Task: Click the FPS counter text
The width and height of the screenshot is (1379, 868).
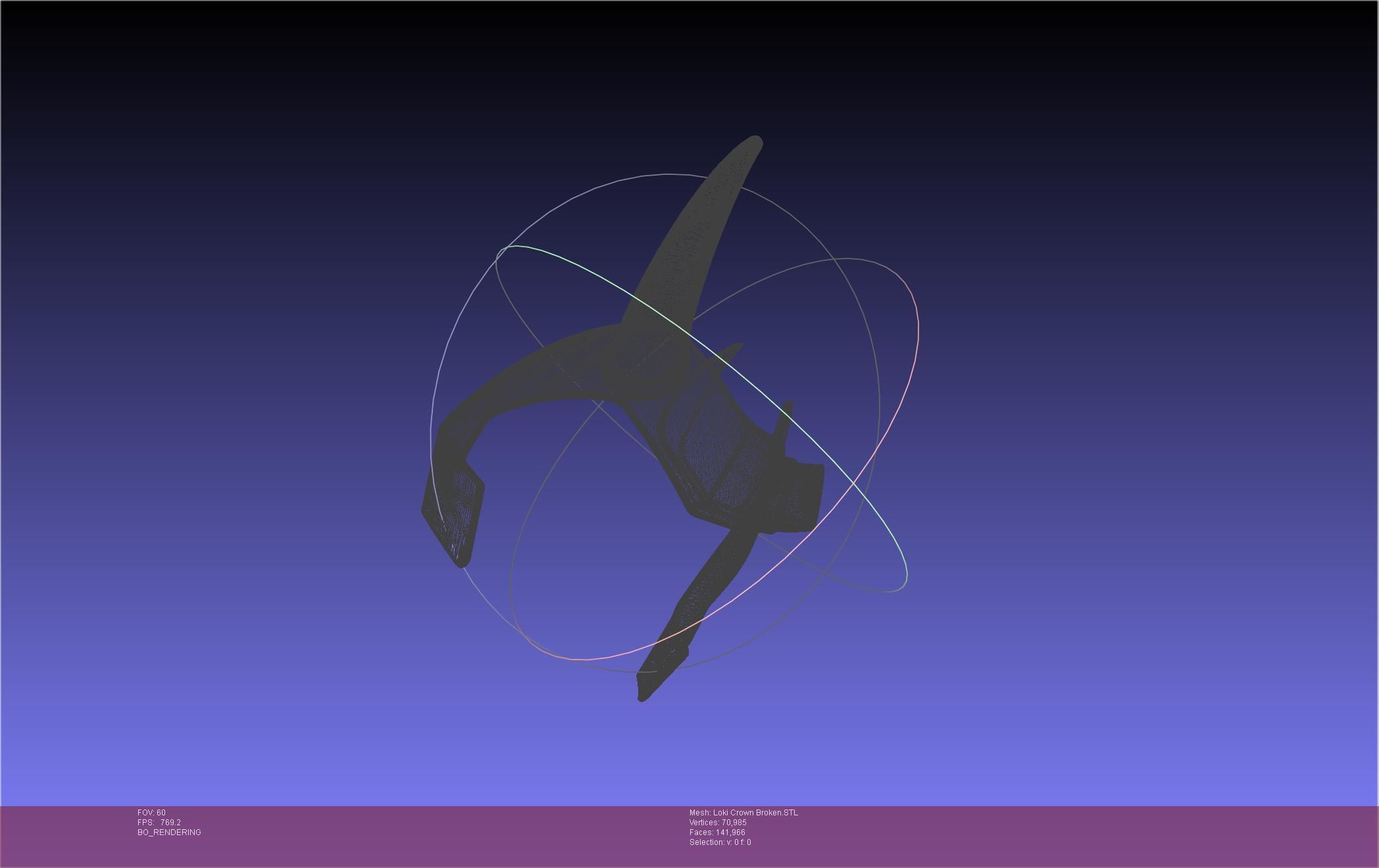Action: tap(159, 823)
